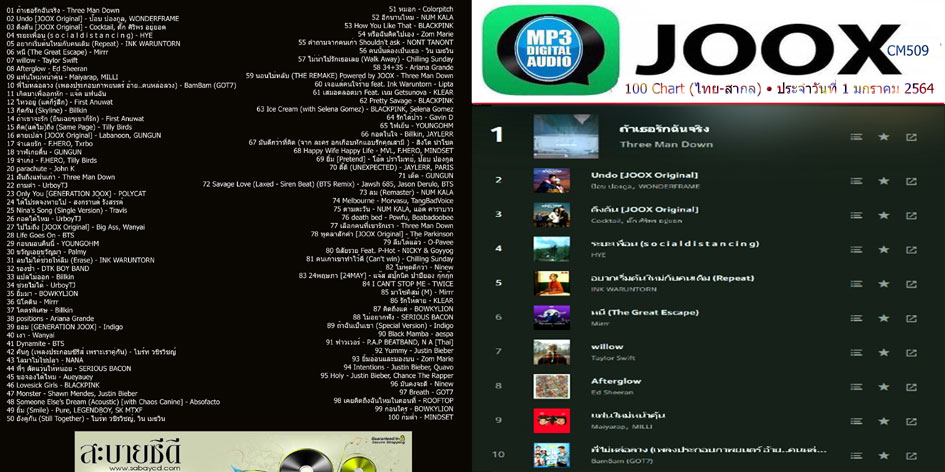This screenshot has height=472, width=945.
Task: Share the Maiyarap, MILLI song
Action: point(911,421)
